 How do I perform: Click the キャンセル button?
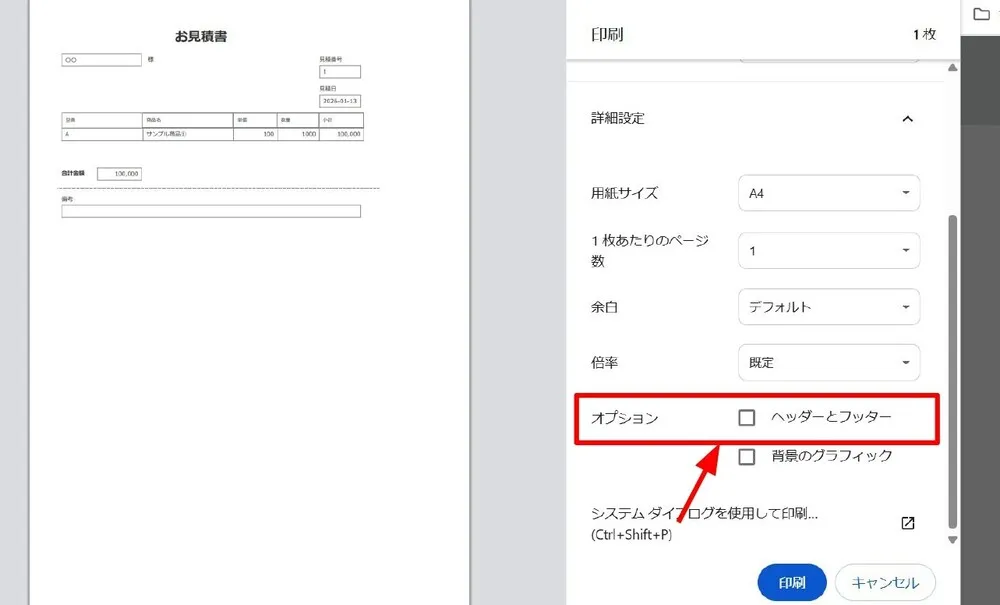(x=885, y=582)
